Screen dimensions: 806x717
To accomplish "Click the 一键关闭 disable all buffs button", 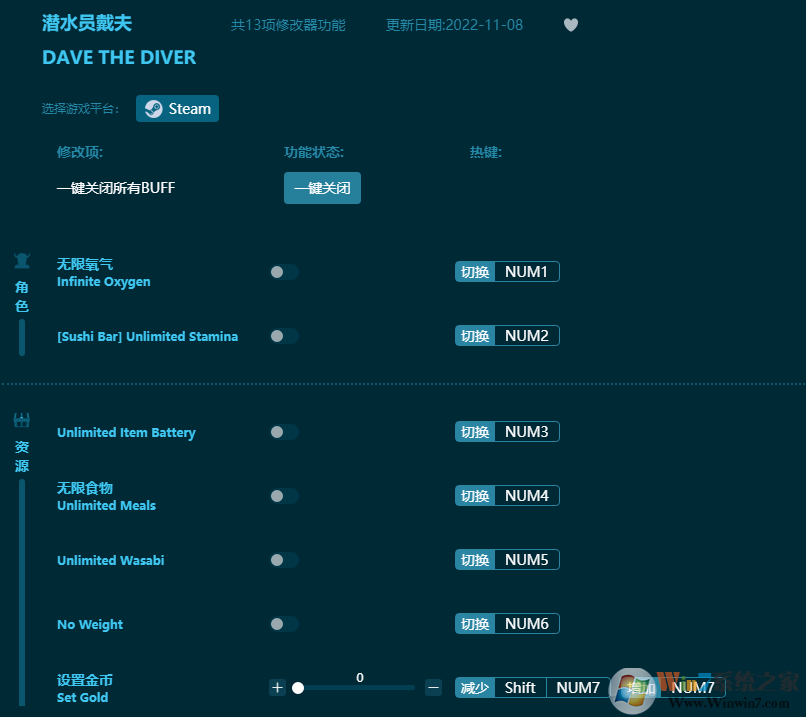I will (x=322, y=187).
